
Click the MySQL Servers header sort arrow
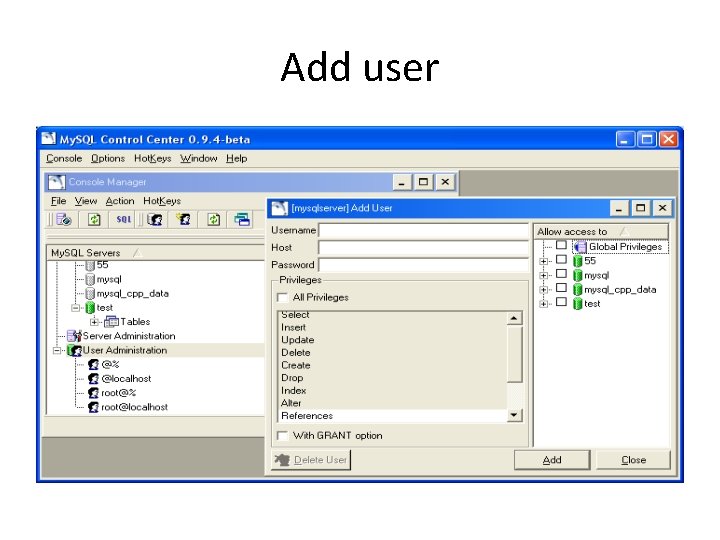pyautogui.click(x=137, y=253)
